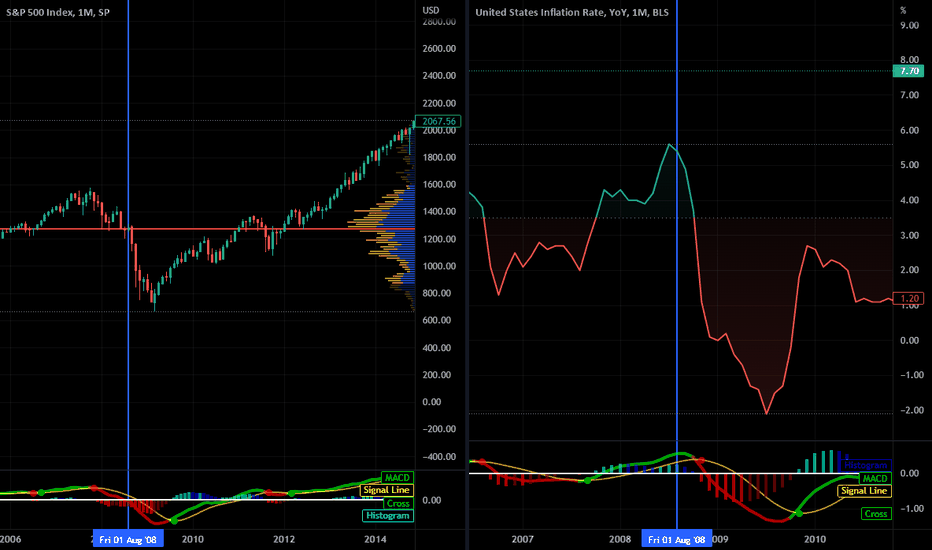This screenshot has height=550, width=932.
Task: Click the 1400.00 price axis value
Action: (x=439, y=211)
